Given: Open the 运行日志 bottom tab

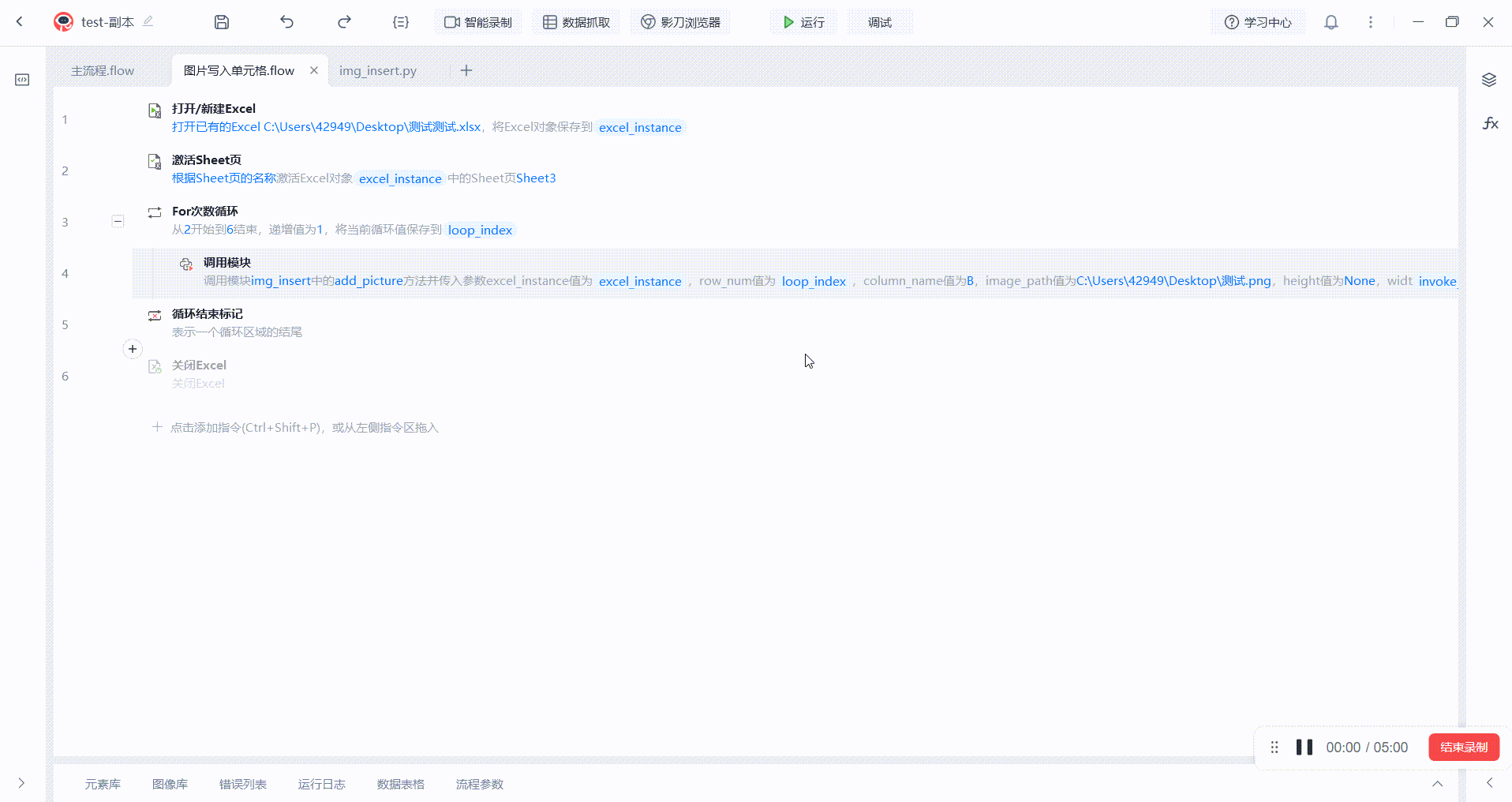Looking at the screenshot, I should (x=321, y=784).
